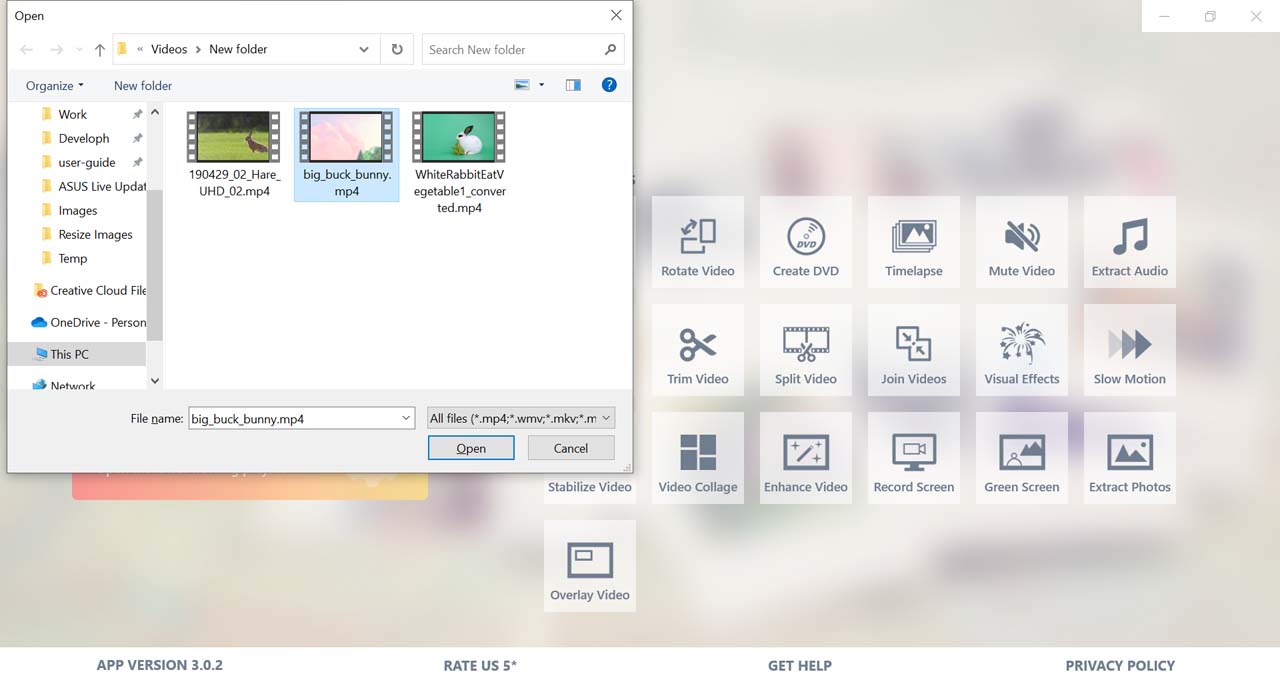
Task: Click the Search New folder field
Action: [x=512, y=49]
